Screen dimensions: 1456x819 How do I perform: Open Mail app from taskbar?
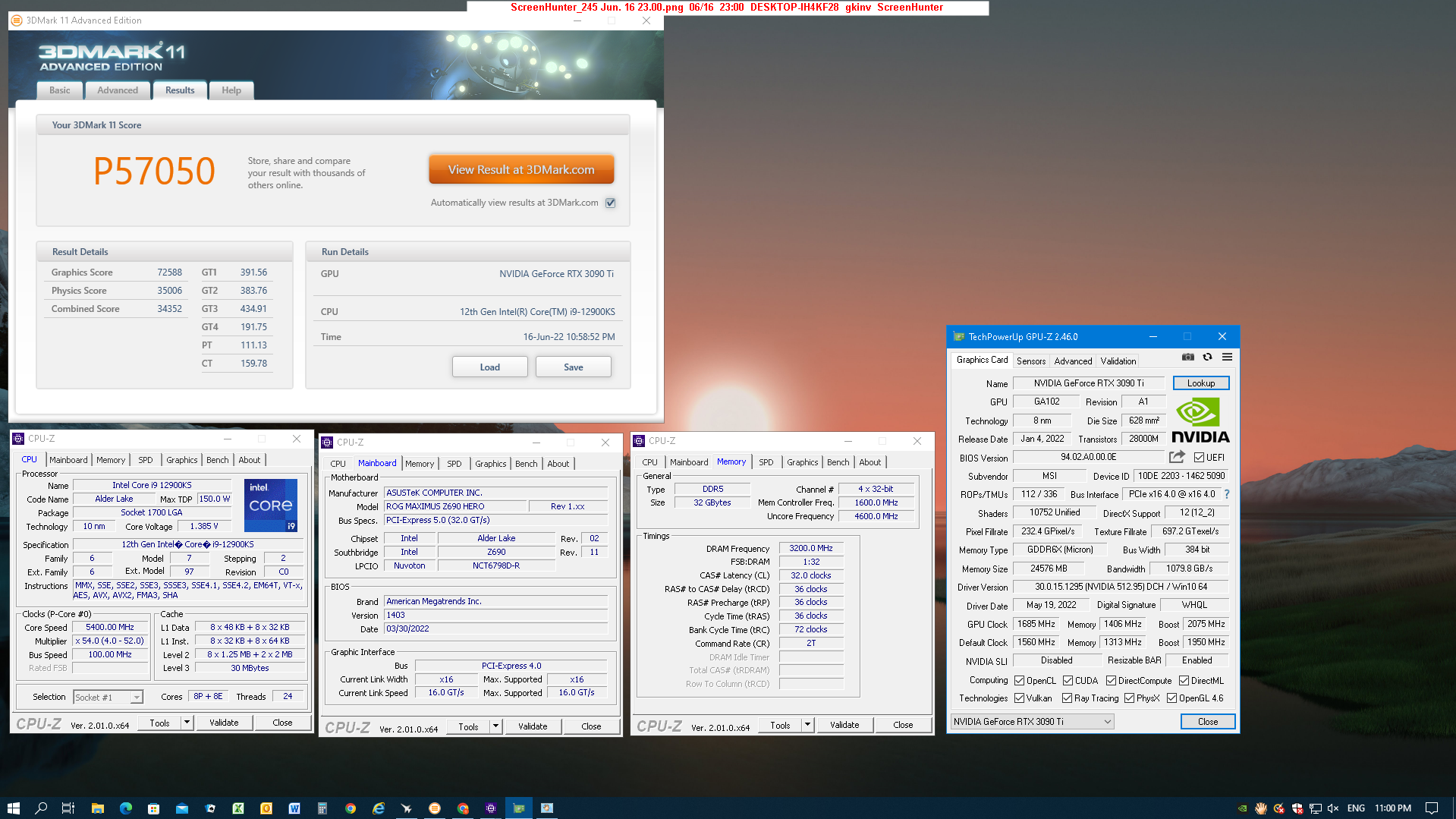point(182,808)
